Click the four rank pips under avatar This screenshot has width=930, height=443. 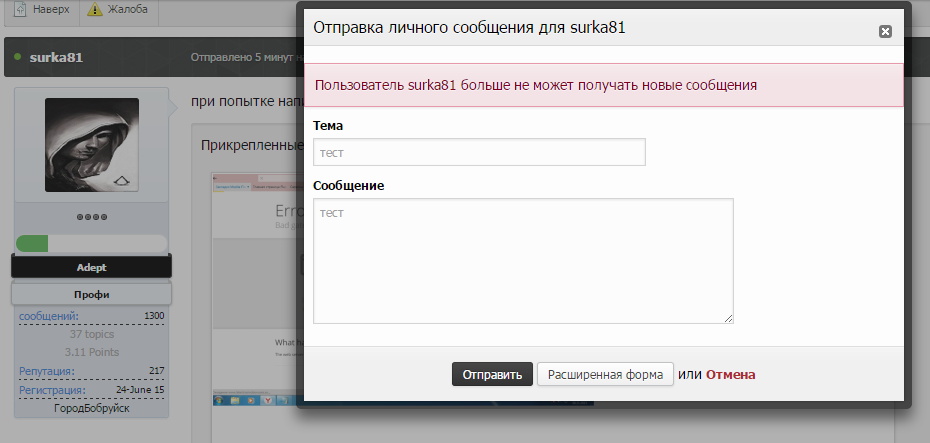coord(92,217)
